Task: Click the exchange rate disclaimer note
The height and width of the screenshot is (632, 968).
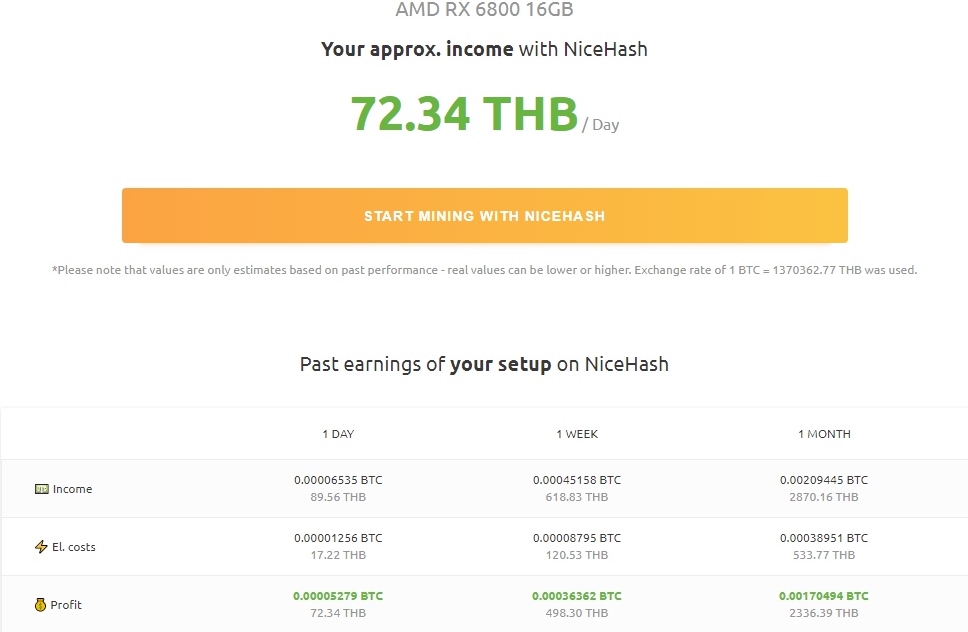Action: (x=485, y=270)
